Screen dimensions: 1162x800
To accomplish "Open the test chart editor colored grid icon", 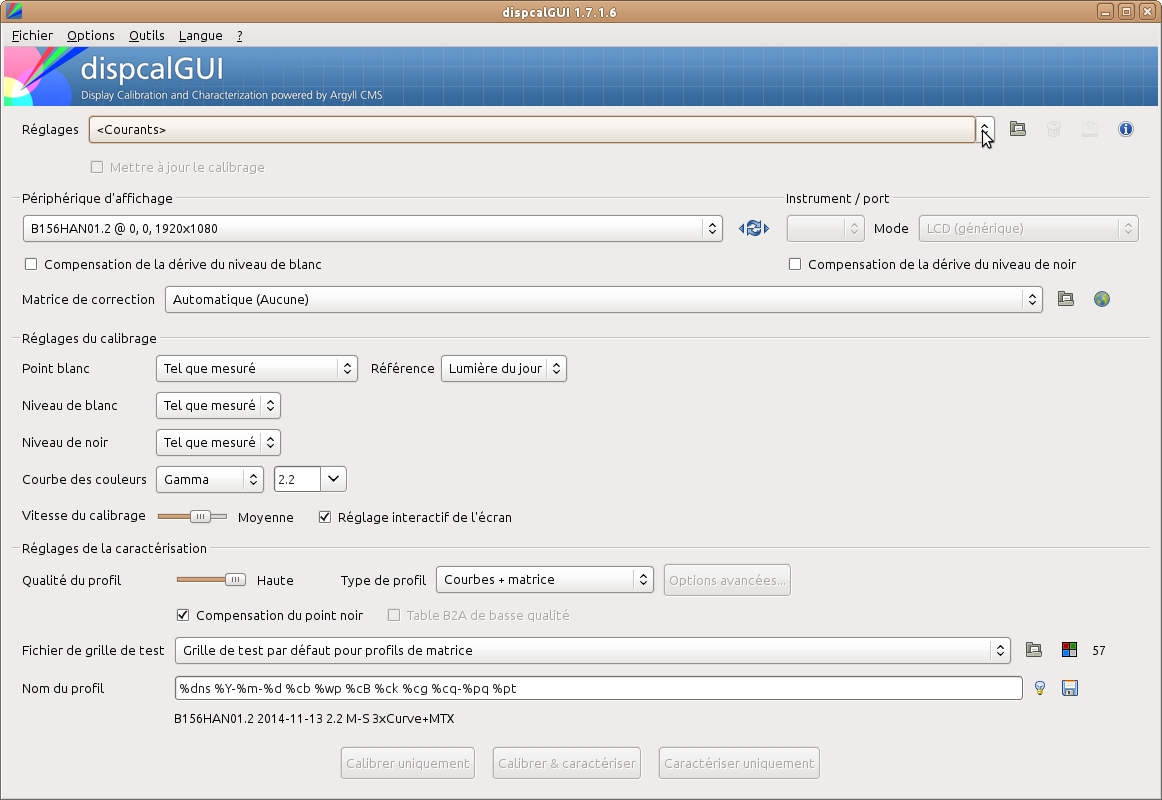I will pyautogui.click(x=1069, y=650).
